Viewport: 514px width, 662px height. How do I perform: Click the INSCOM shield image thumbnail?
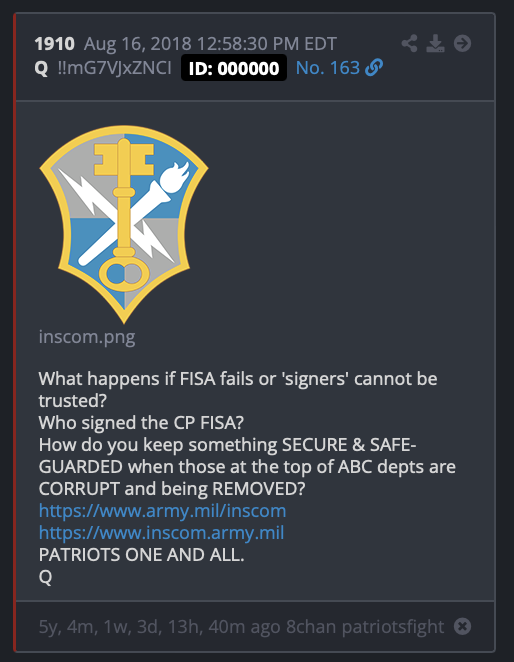pyautogui.click(x=124, y=224)
